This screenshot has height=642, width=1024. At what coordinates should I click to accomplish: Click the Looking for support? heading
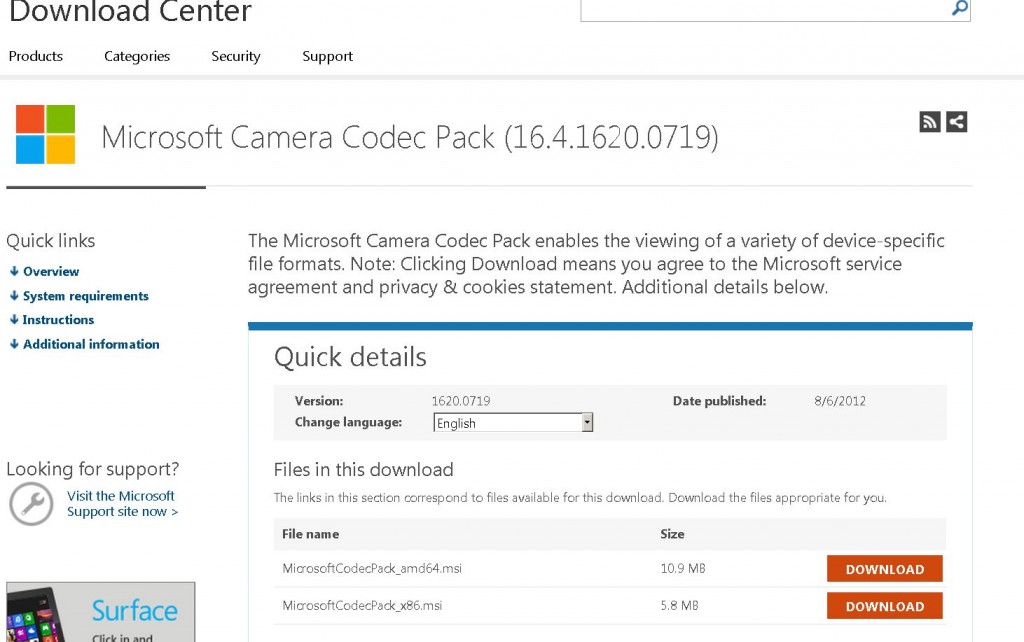coord(93,469)
